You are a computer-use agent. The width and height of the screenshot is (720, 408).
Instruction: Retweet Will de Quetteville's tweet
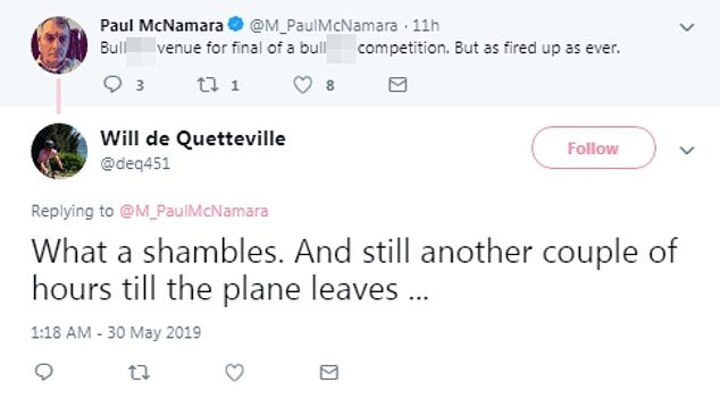tap(138, 372)
